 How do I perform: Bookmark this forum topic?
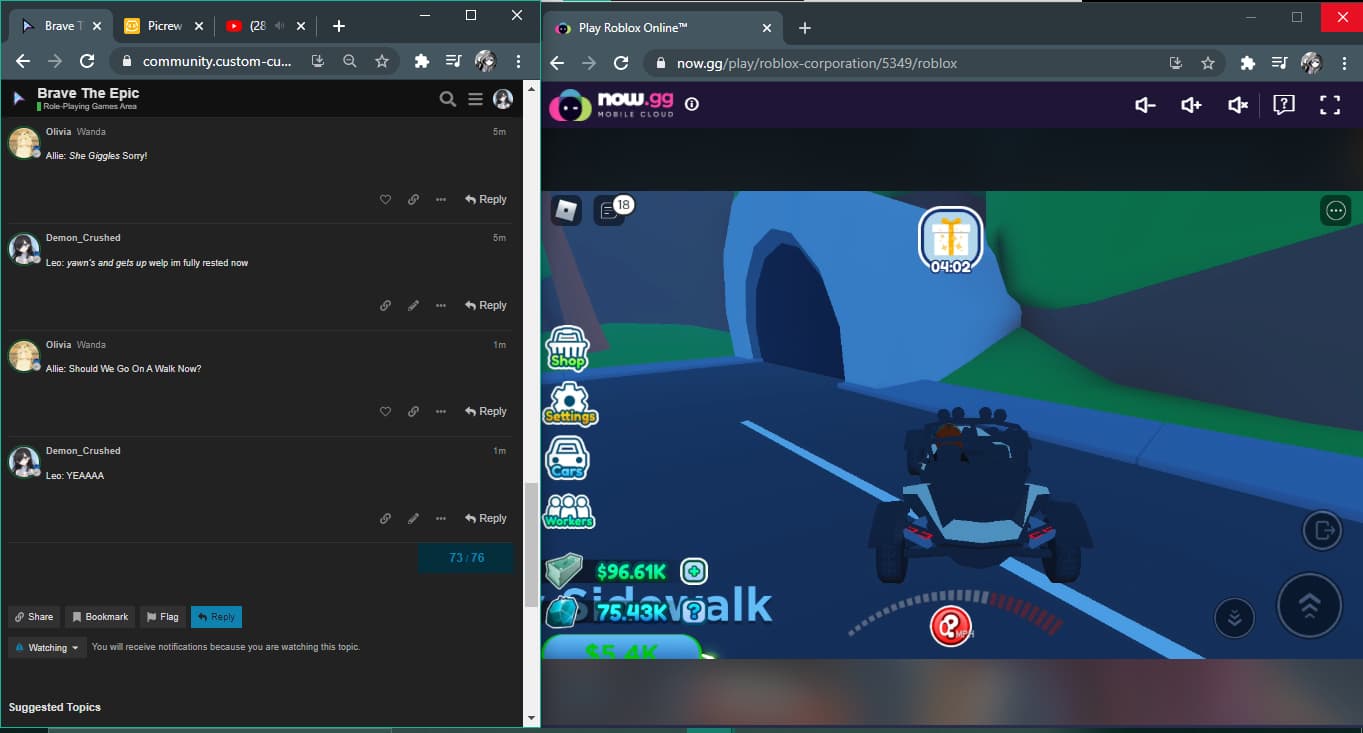point(100,617)
